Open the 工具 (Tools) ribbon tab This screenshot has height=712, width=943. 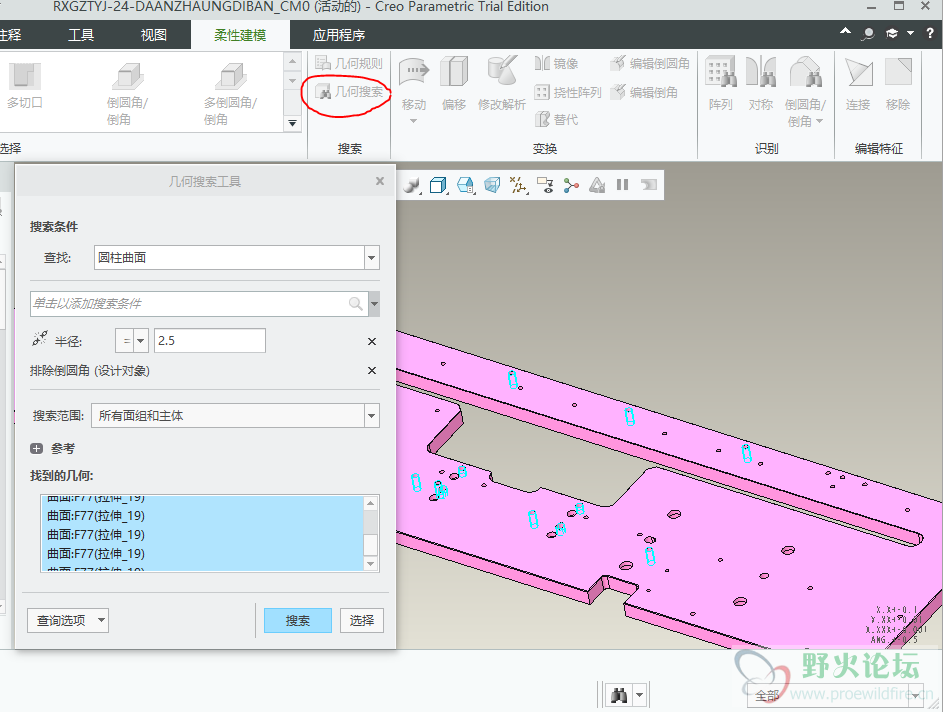pyautogui.click(x=81, y=35)
